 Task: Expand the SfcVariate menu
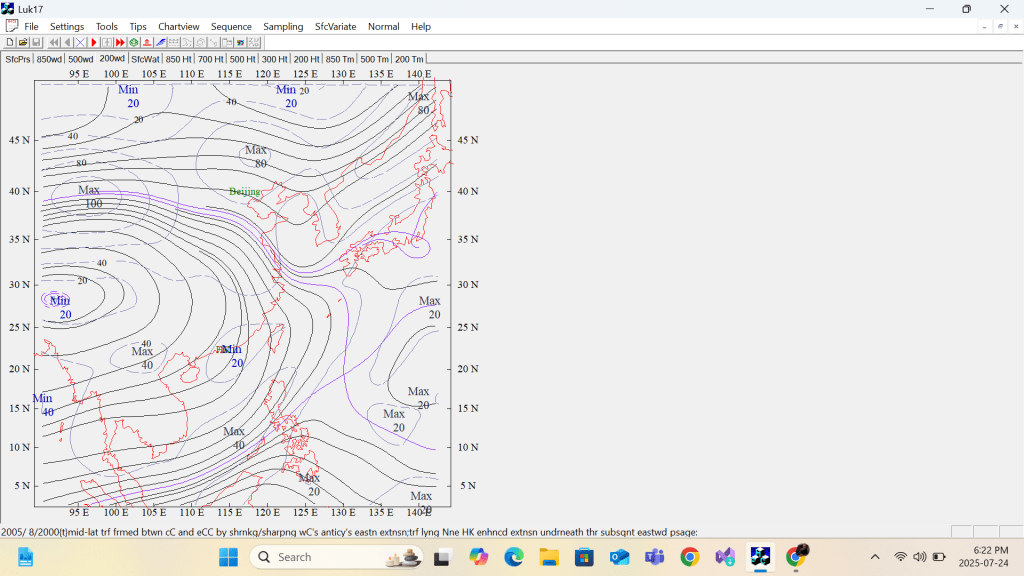335,26
